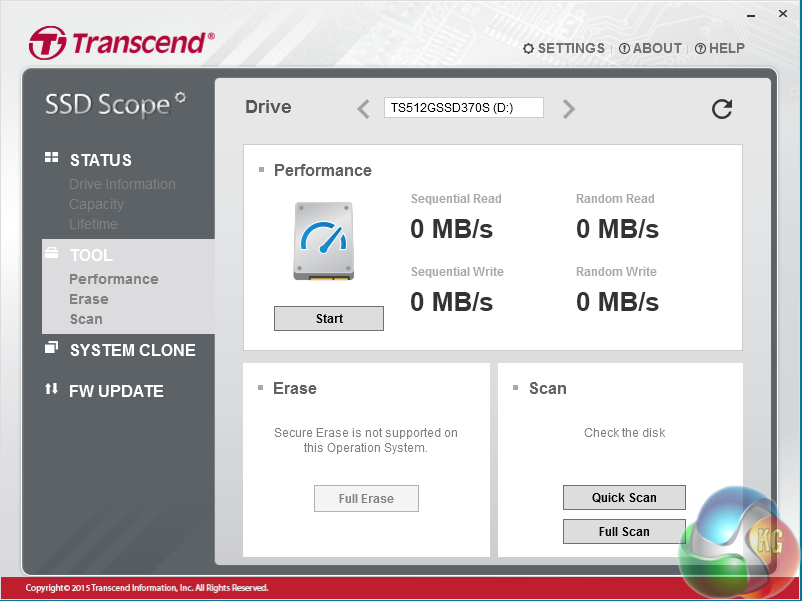Close the SSD Scope window

(x=783, y=14)
